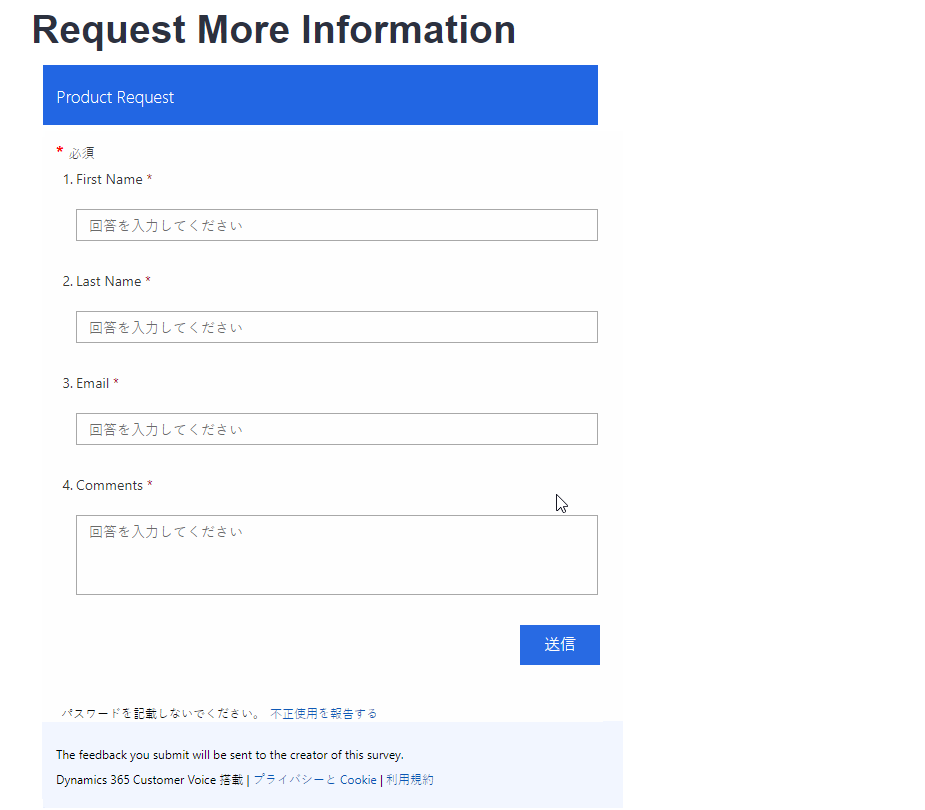
Task: Click inside the Comments text area
Action: (x=336, y=554)
